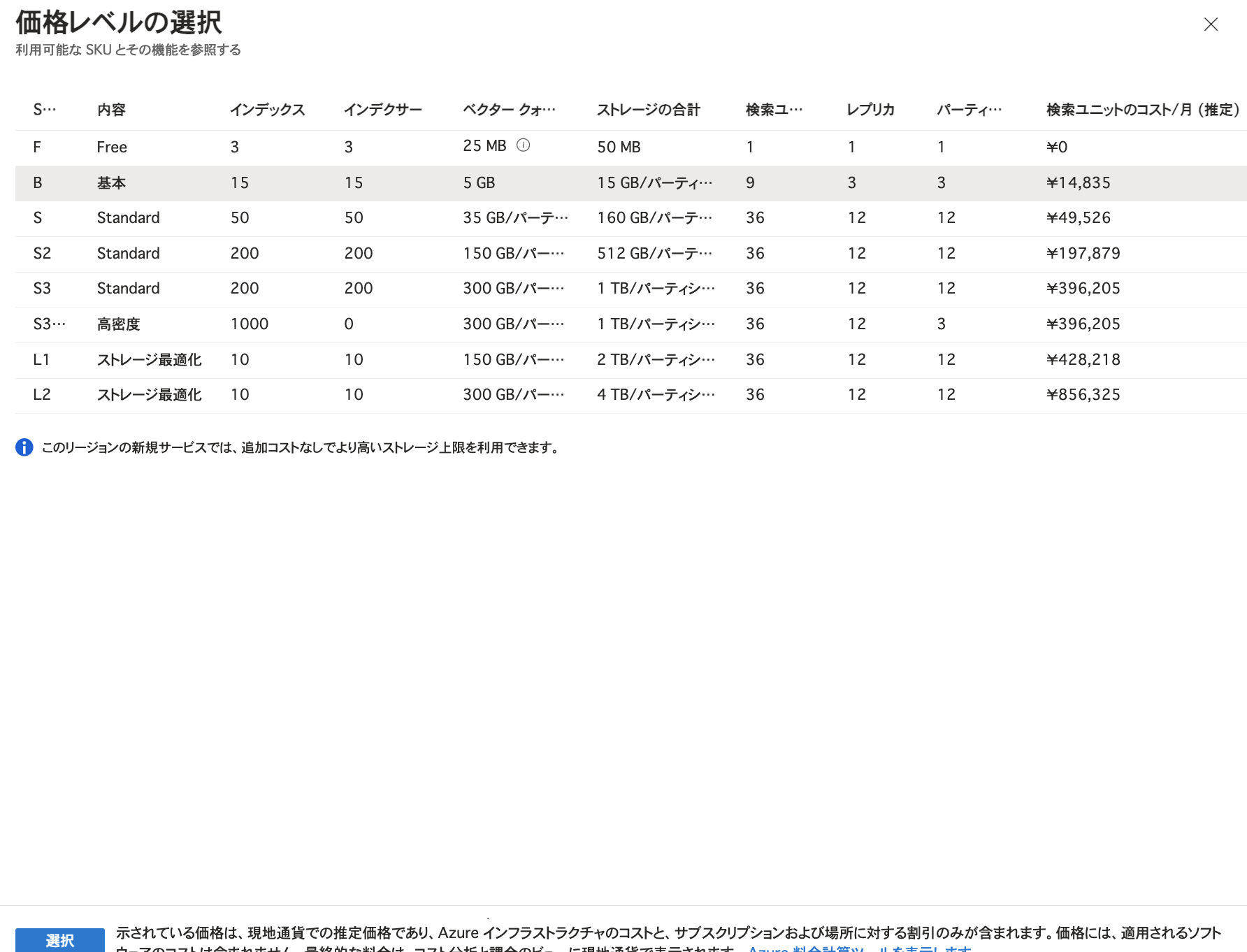Select the F SKU code cell
The width and height of the screenshot is (1247, 952).
37,147
